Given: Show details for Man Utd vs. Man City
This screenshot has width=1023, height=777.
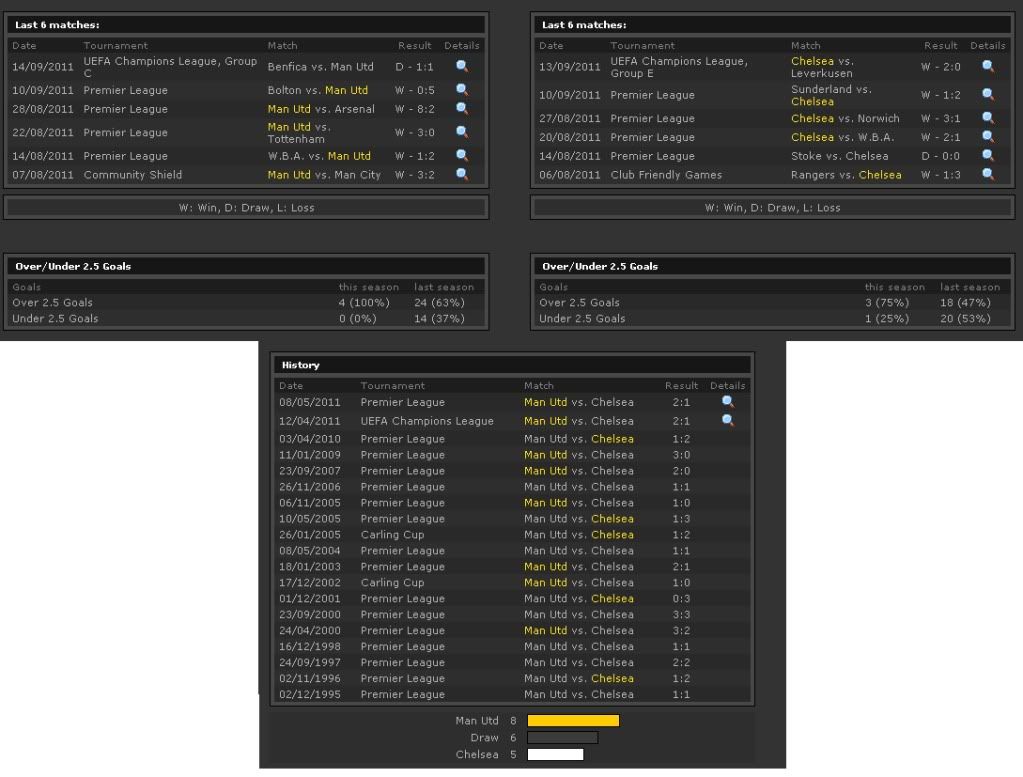Looking at the screenshot, I should point(462,174).
